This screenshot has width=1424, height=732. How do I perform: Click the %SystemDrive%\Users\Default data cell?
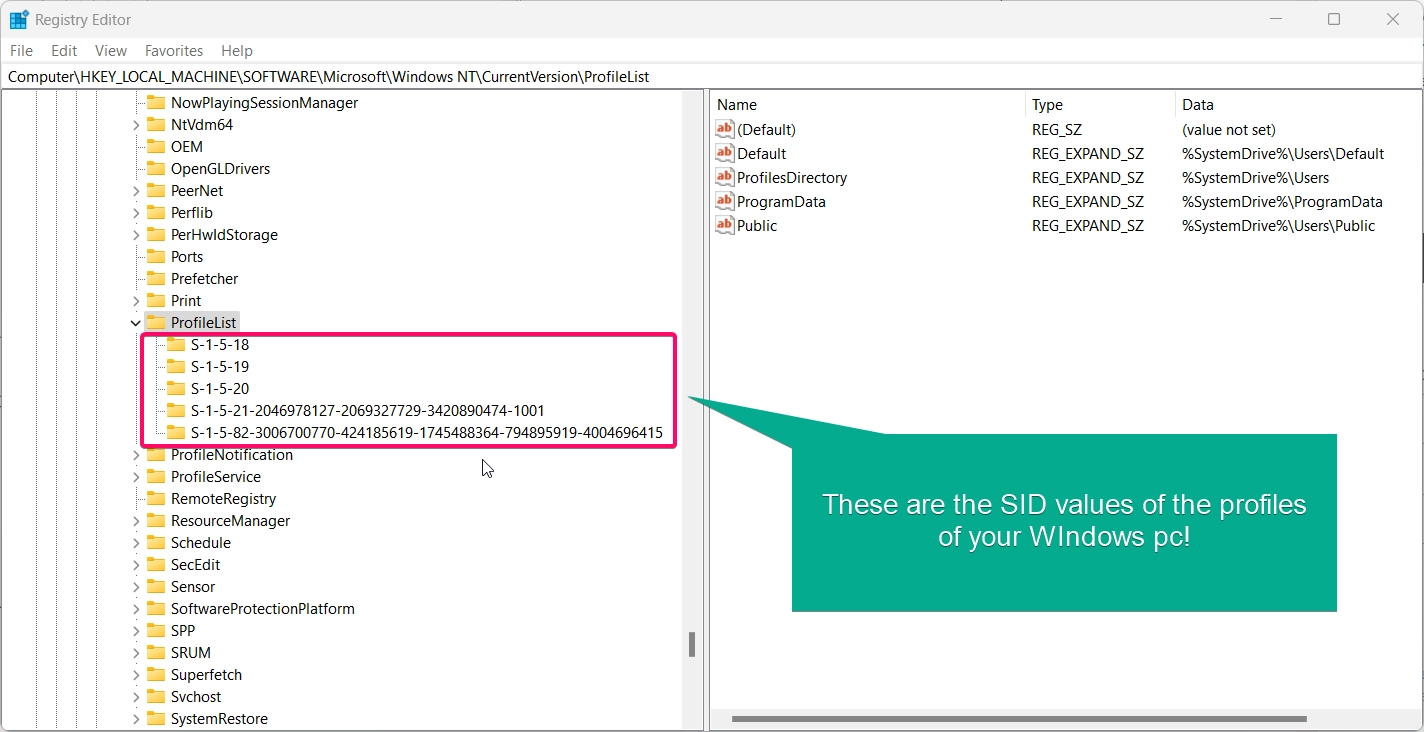pyautogui.click(x=1283, y=153)
